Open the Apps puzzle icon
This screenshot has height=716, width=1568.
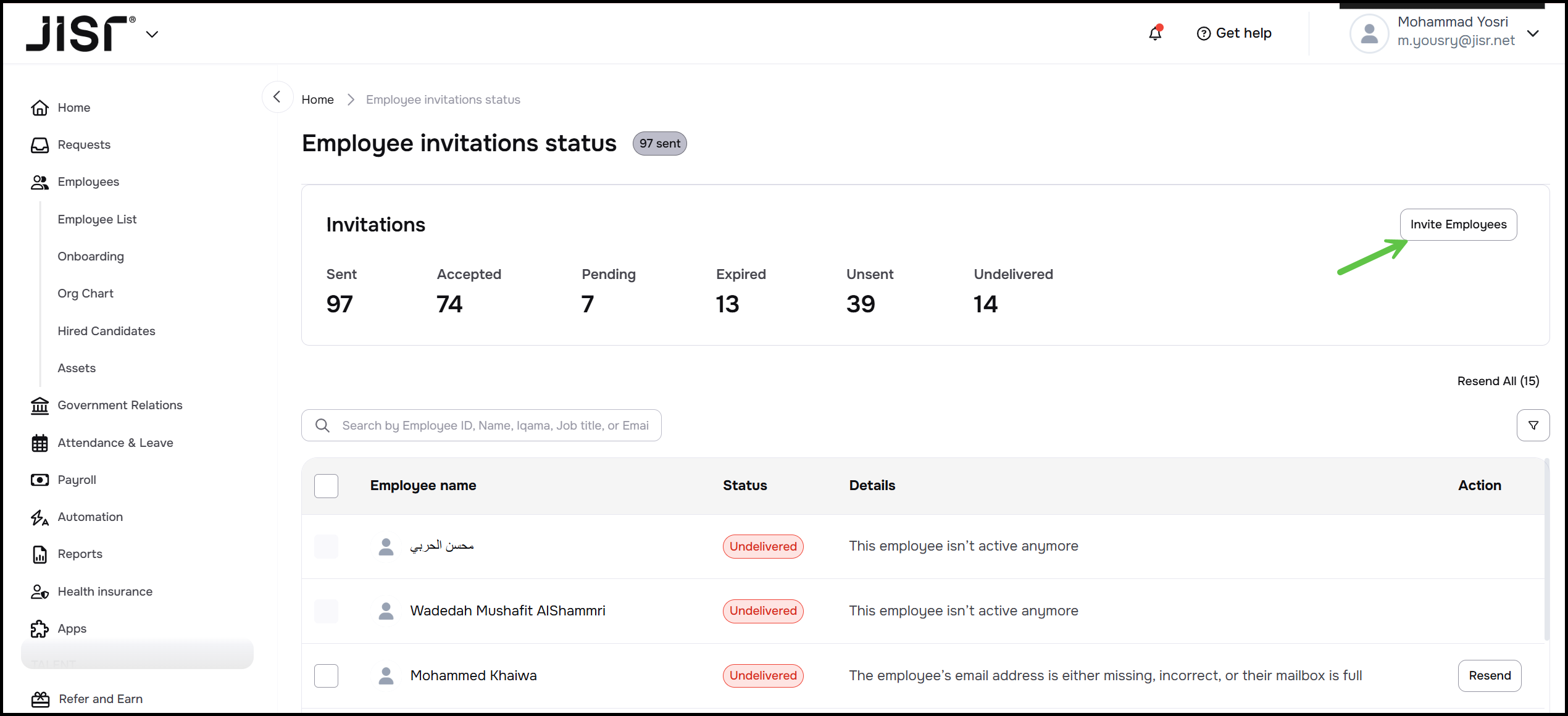(x=40, y=628)
